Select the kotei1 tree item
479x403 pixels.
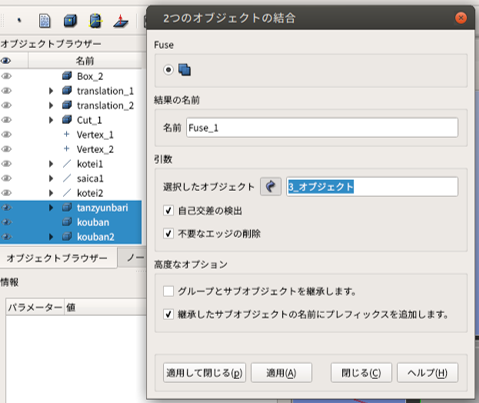(90, 164)
